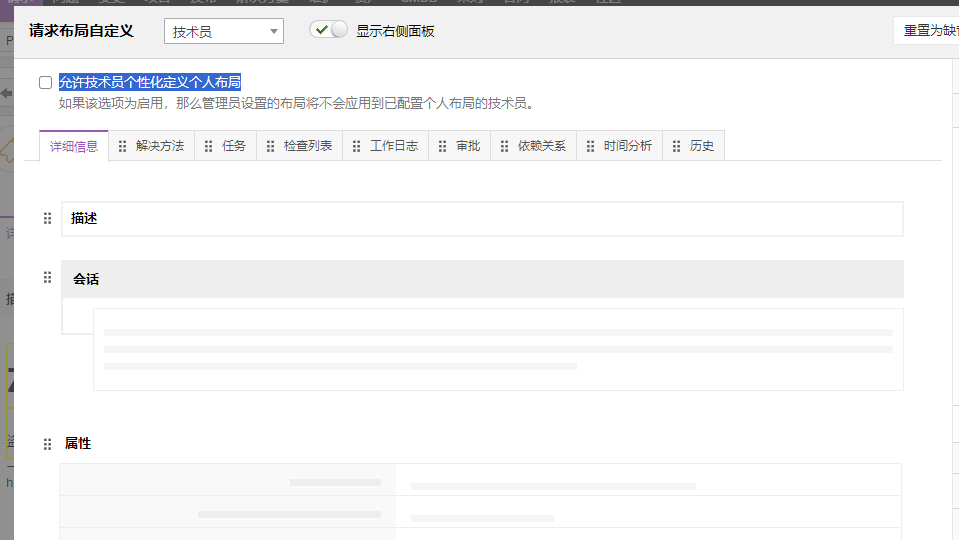The height and width of the screenshot is (540, 959).
Task: Toggle 显示右侧面板 switch
Action: pyautogui.click(x=329, y=30)
